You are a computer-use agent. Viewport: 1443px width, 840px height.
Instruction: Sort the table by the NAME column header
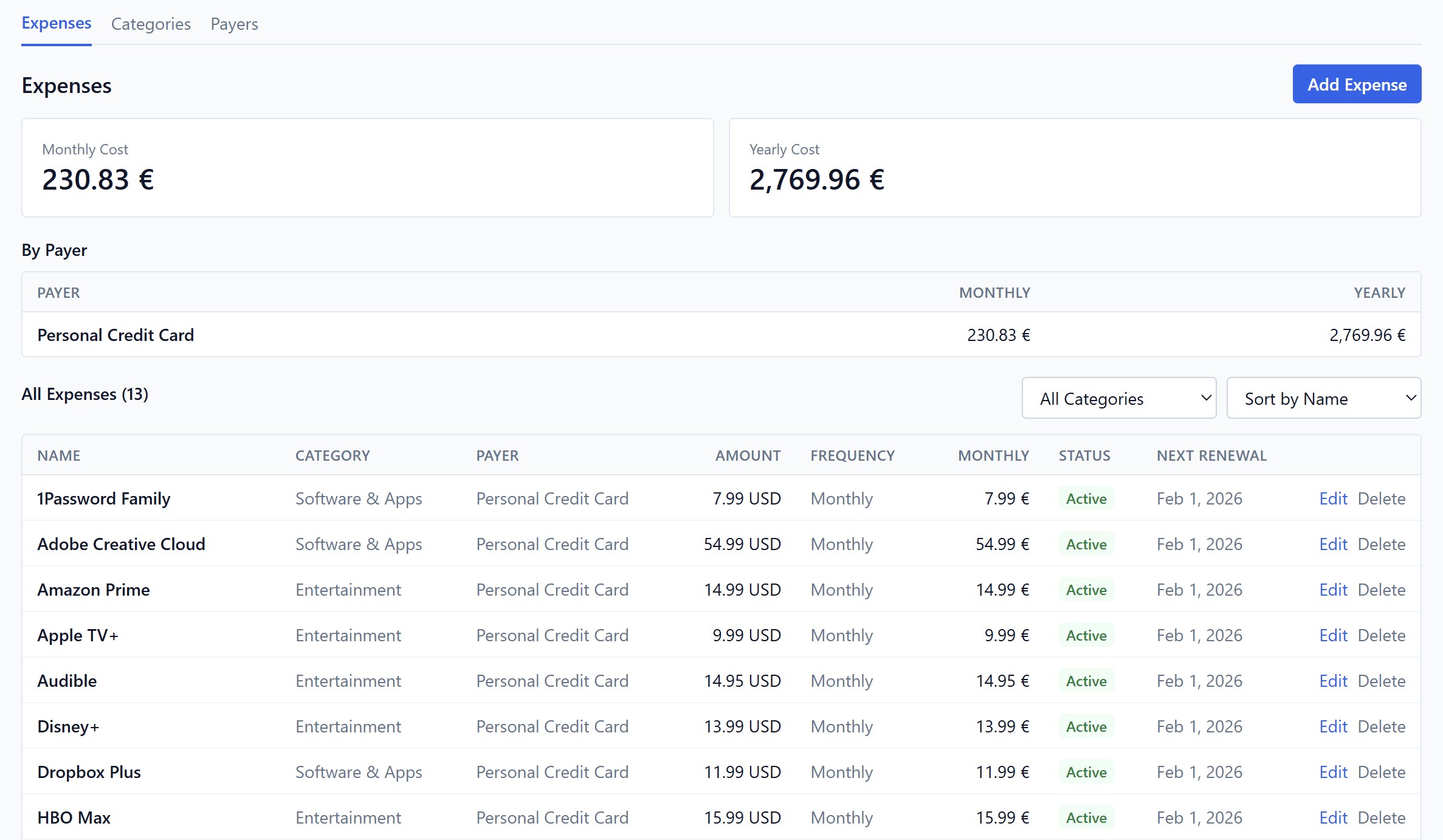[58, 455]
